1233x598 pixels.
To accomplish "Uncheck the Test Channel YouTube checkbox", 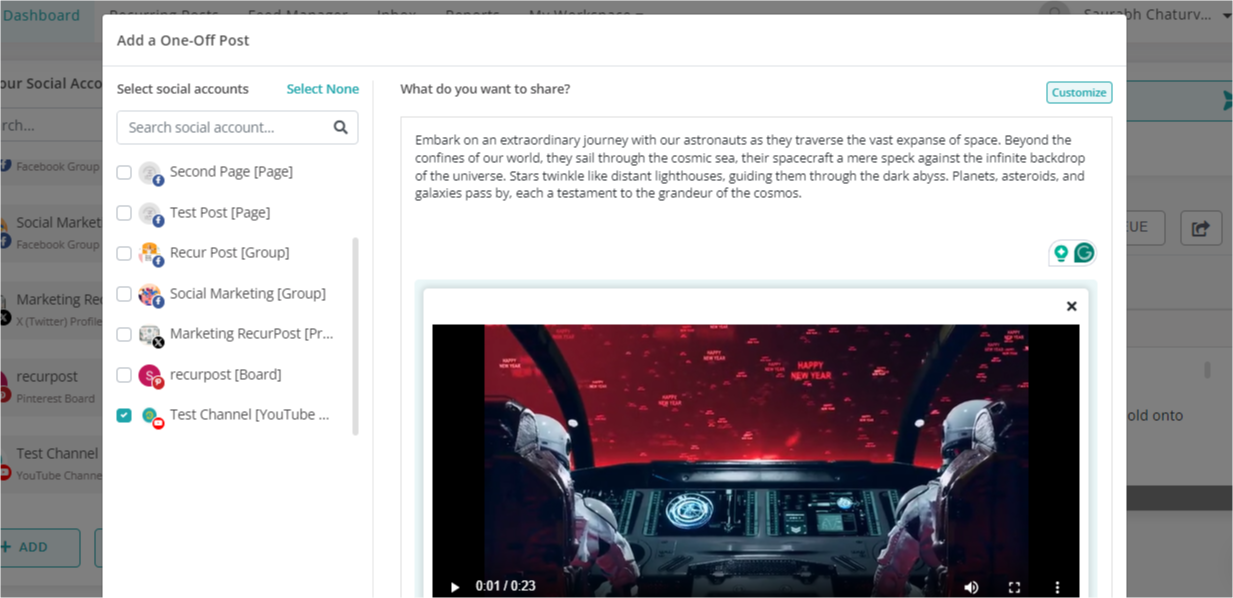I will [124, 415].
